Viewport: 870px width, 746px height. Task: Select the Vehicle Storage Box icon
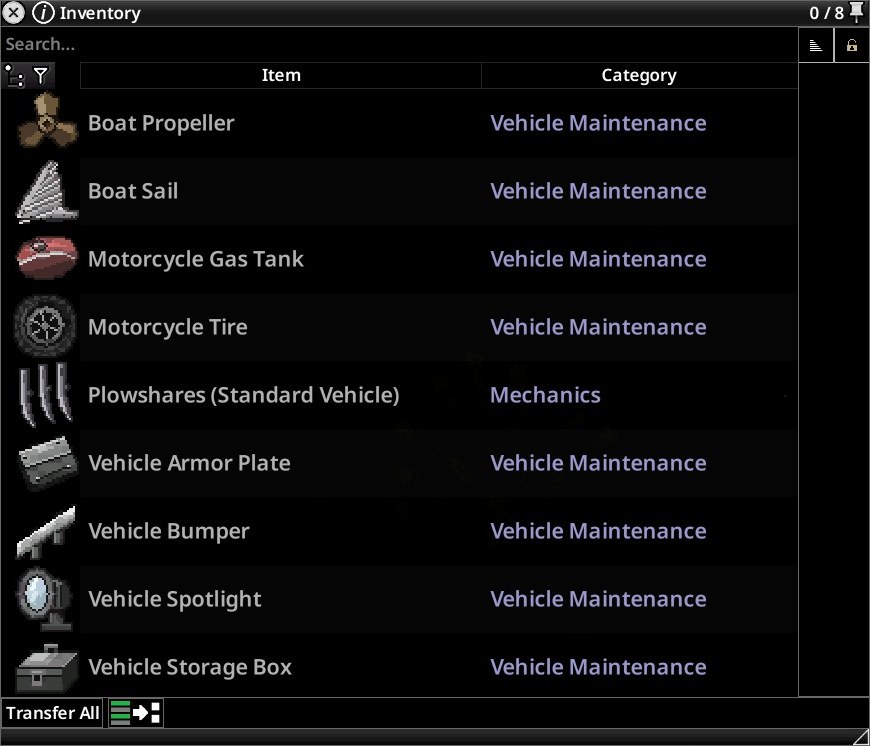pyautogui.click(x=47, y=668)
